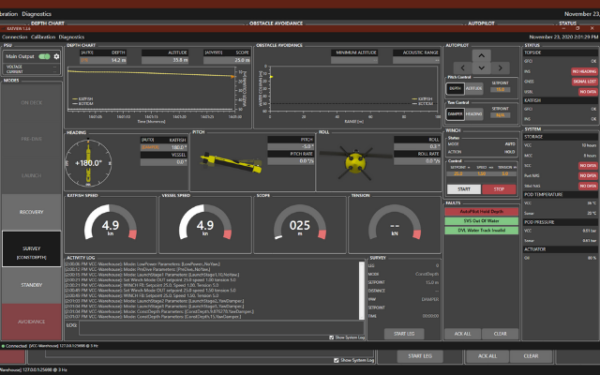Switch to STANDBY mode
Screen dimensions: 600x375
click(x=31, y=285)
